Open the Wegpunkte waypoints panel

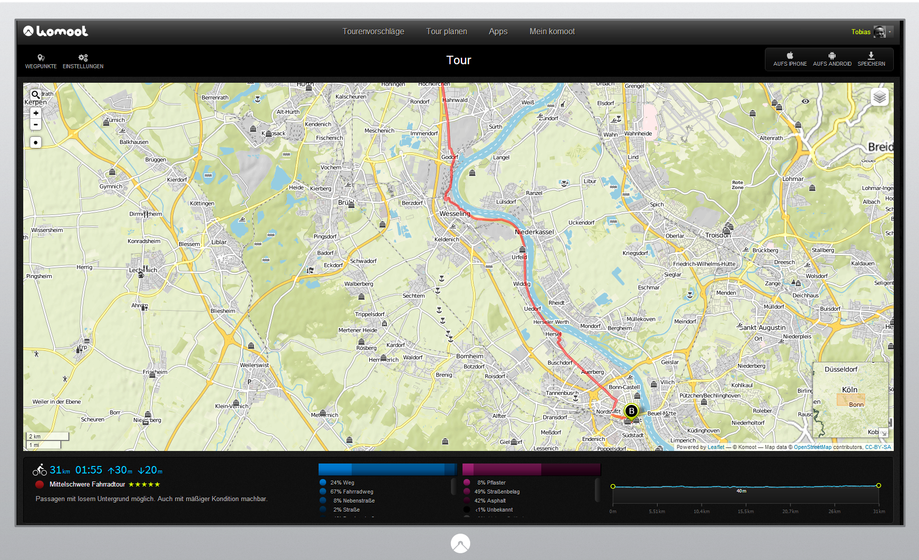(x=39, y=61)
